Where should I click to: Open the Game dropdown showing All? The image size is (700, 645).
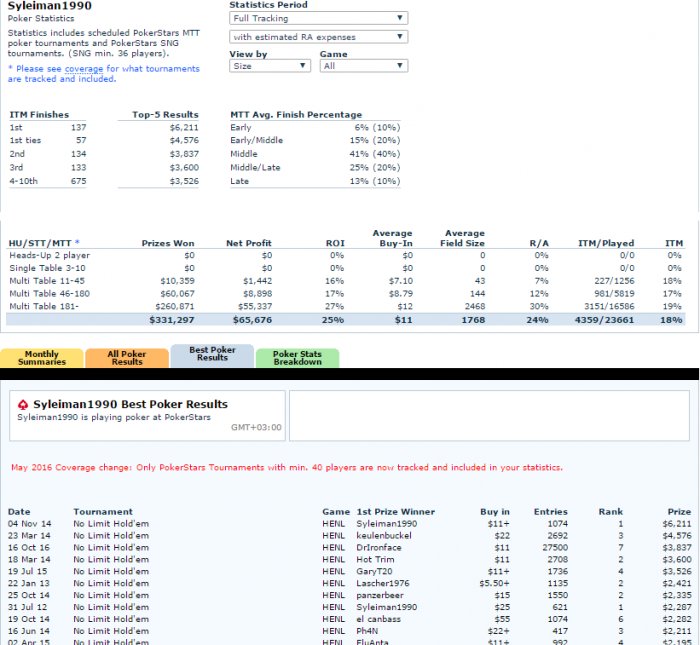(x=363, y=66)
